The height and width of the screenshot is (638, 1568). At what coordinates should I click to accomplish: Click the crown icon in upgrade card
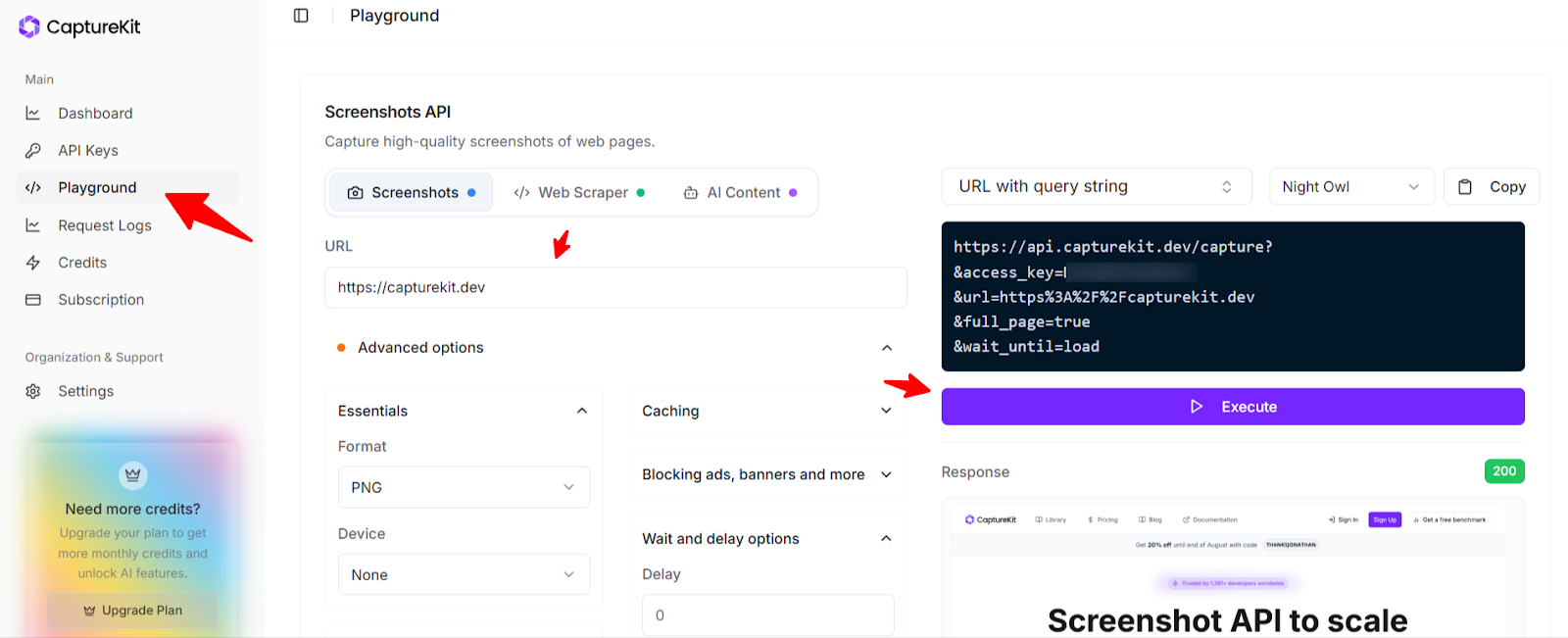(x=133, y=475)
